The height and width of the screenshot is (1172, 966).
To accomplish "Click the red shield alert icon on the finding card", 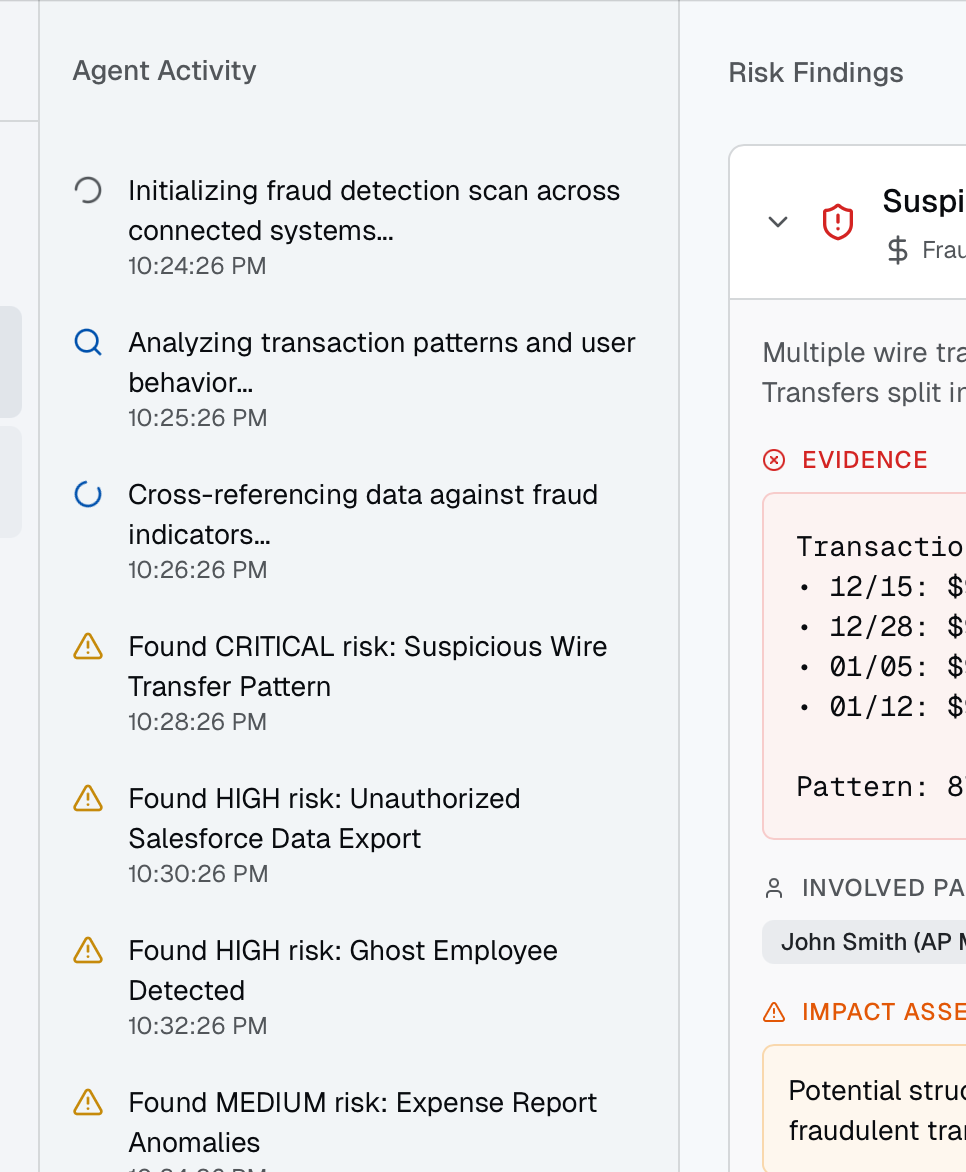I will pyautogui.click(x=837, y=221).
